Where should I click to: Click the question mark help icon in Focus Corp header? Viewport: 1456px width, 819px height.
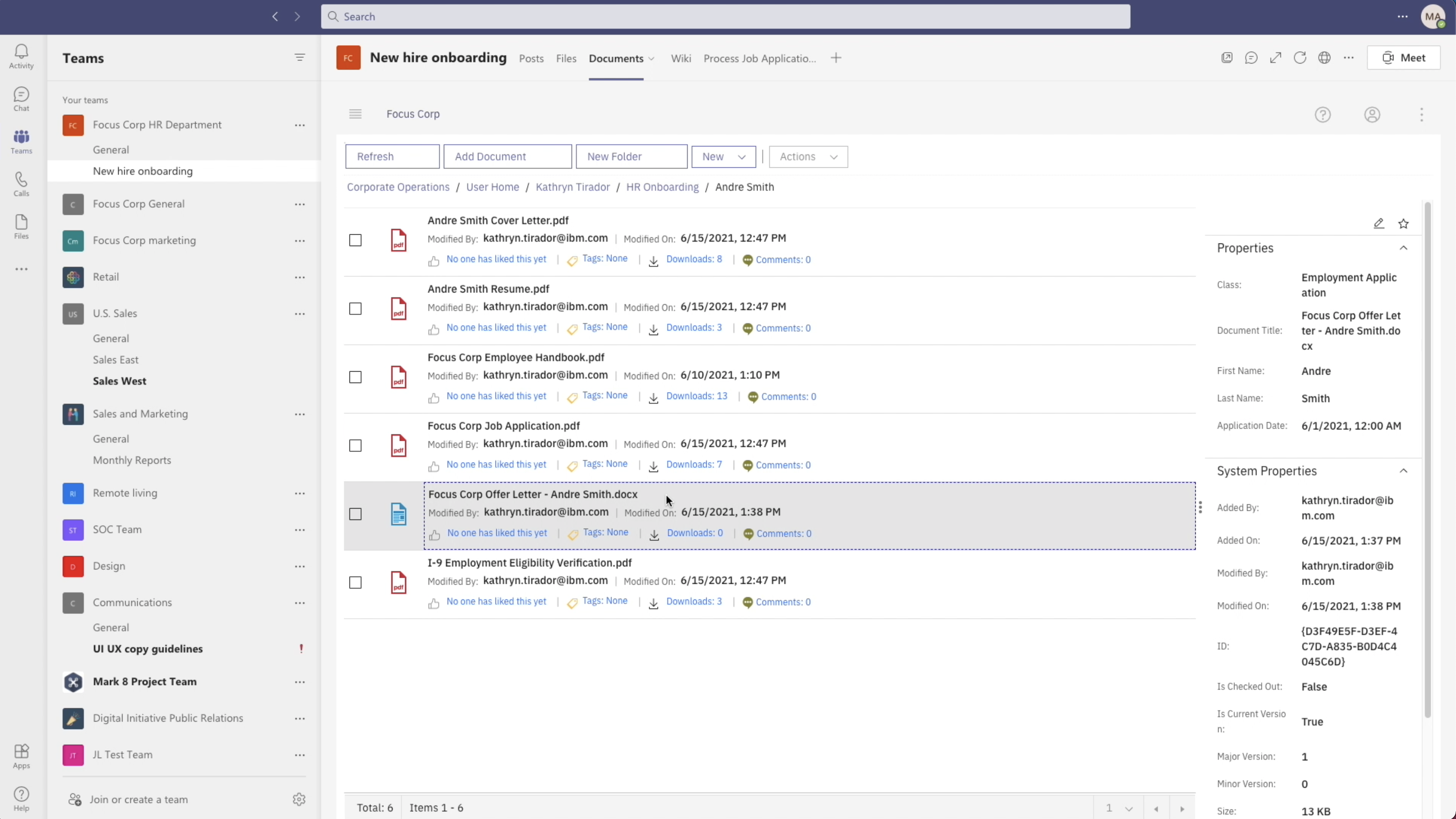[x=1323, y=115]
